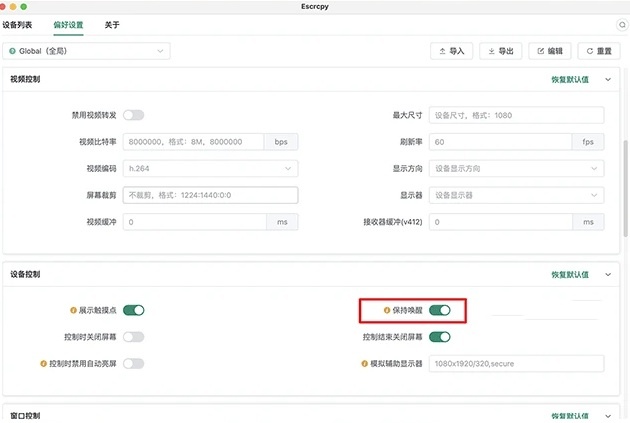
Task: Open the Global (全局) scope dropdown
Action: point(86,51)
